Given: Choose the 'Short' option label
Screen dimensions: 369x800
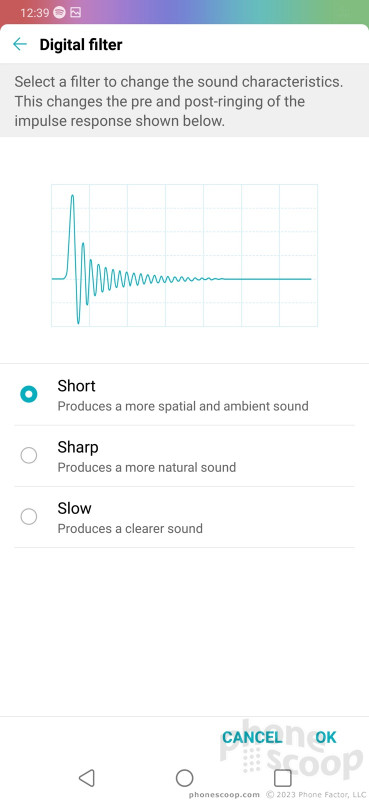Looking at the screenshot, I should (77, 386).
